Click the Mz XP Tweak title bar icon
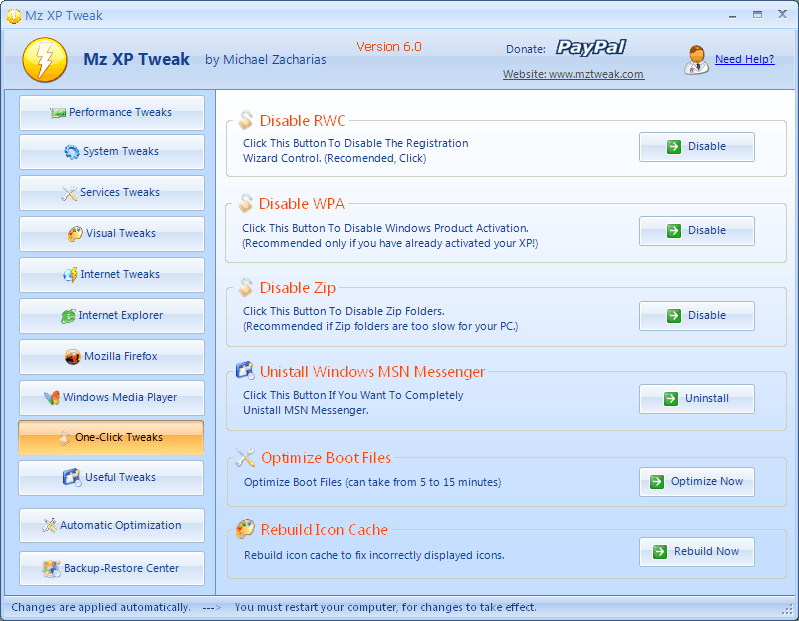 [14, 16]
